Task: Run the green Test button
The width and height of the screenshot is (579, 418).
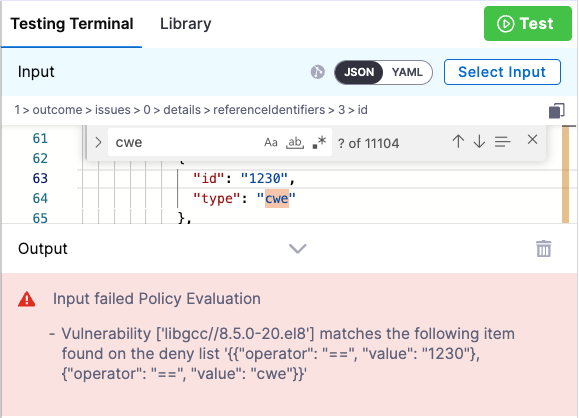Action: (528, 24)
